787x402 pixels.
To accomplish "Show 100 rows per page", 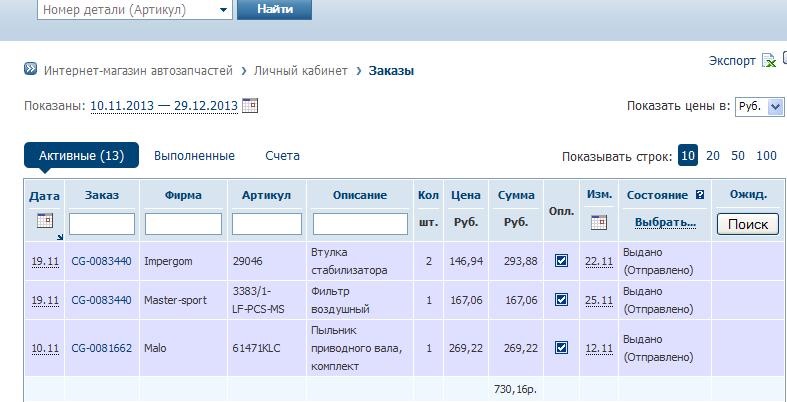I will [x=766, y=156].
